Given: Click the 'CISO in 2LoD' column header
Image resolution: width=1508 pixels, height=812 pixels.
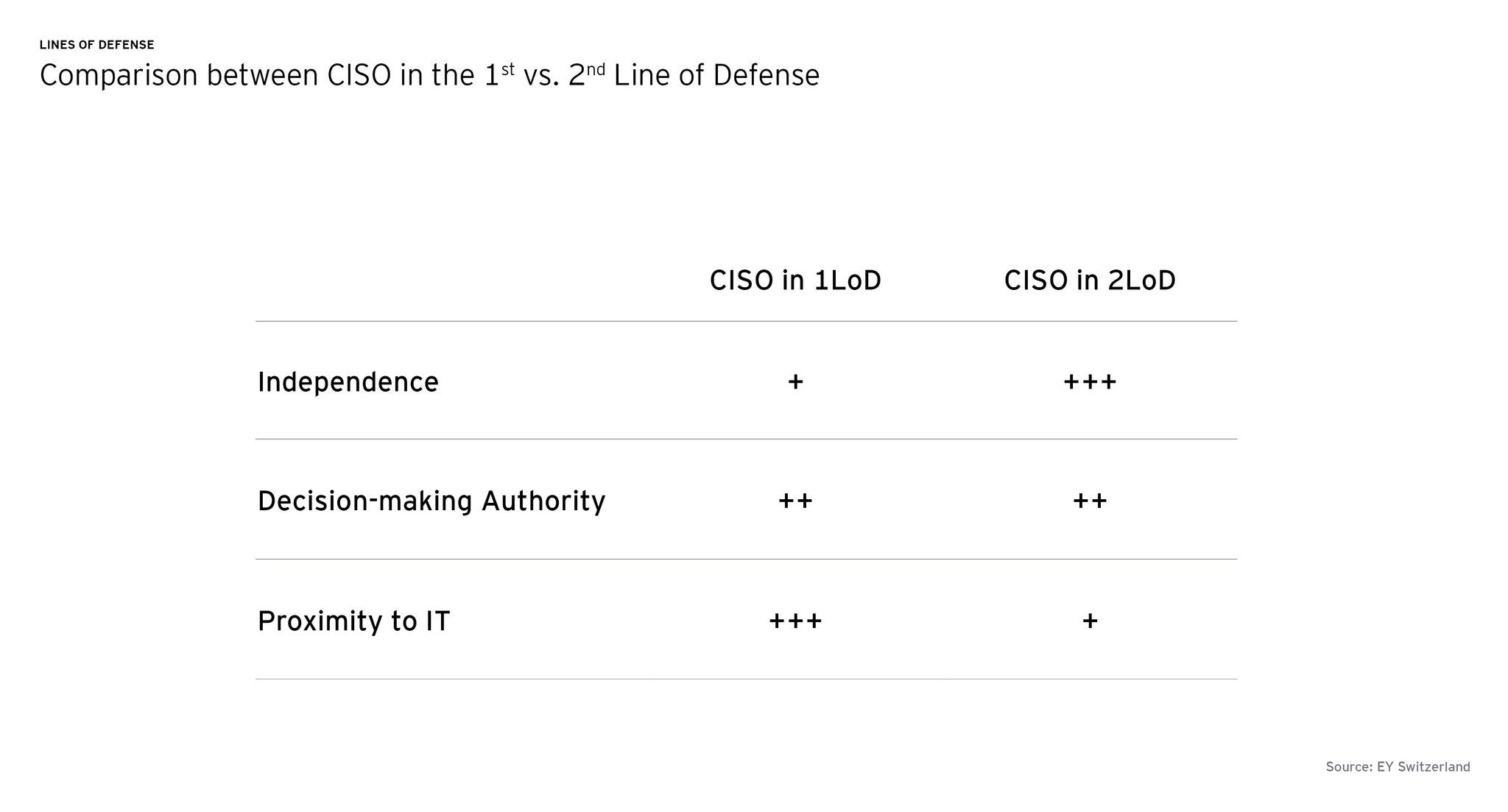Looking at the screenshot, I should tap(1090, 280).
